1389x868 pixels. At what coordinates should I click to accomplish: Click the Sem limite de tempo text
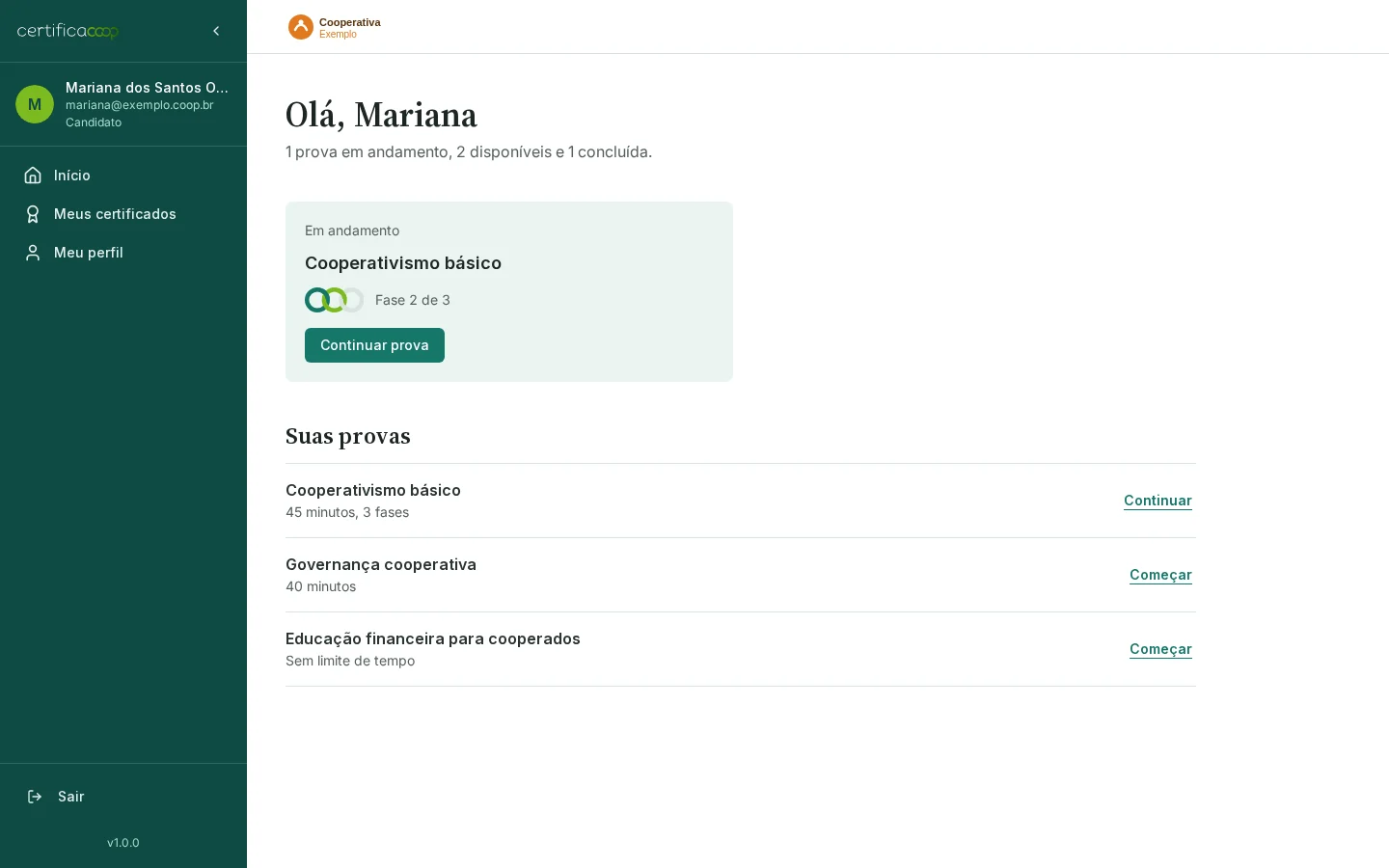pos(350,661)
